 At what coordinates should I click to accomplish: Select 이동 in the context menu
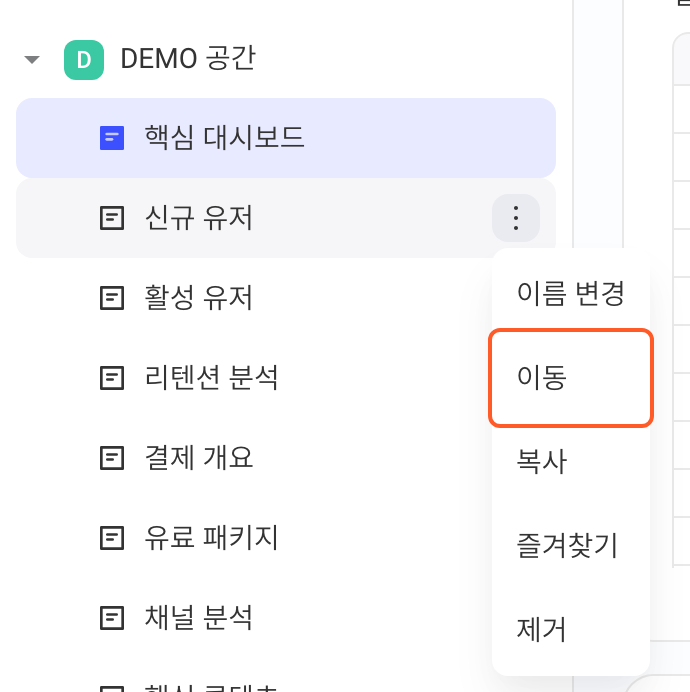570,378
